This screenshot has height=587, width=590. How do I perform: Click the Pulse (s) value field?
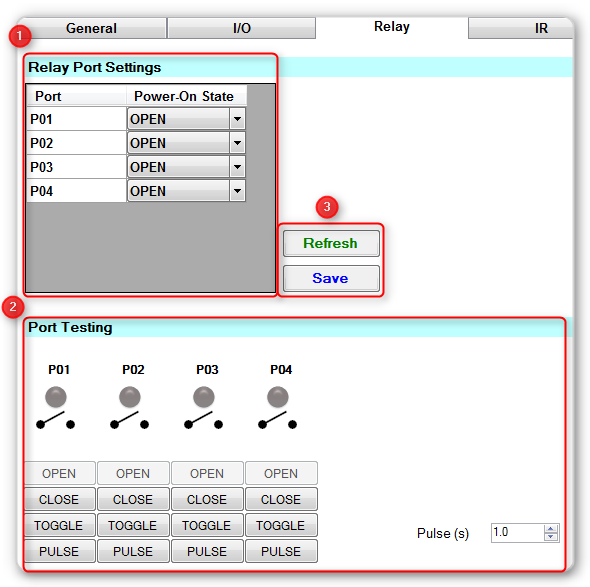pos(517,532)
